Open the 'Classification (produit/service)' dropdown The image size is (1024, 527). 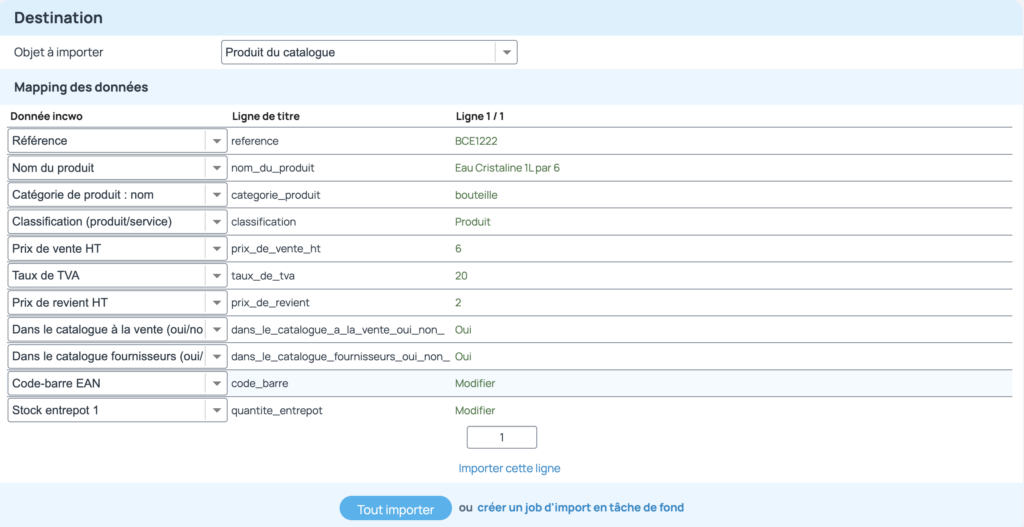[x=118, y=222]
